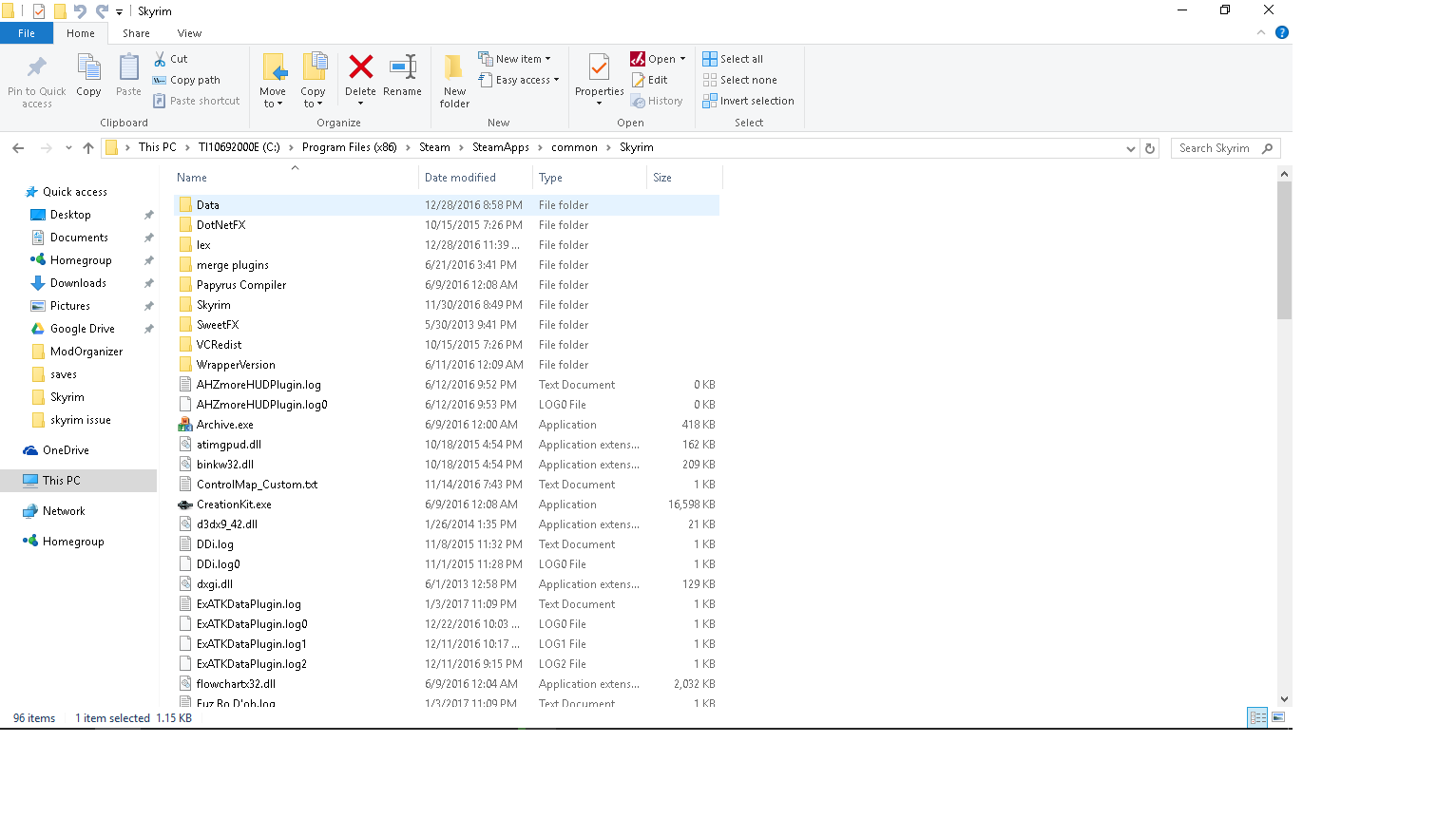
Task: Select This PC in navigation pane
Action: 78,481
